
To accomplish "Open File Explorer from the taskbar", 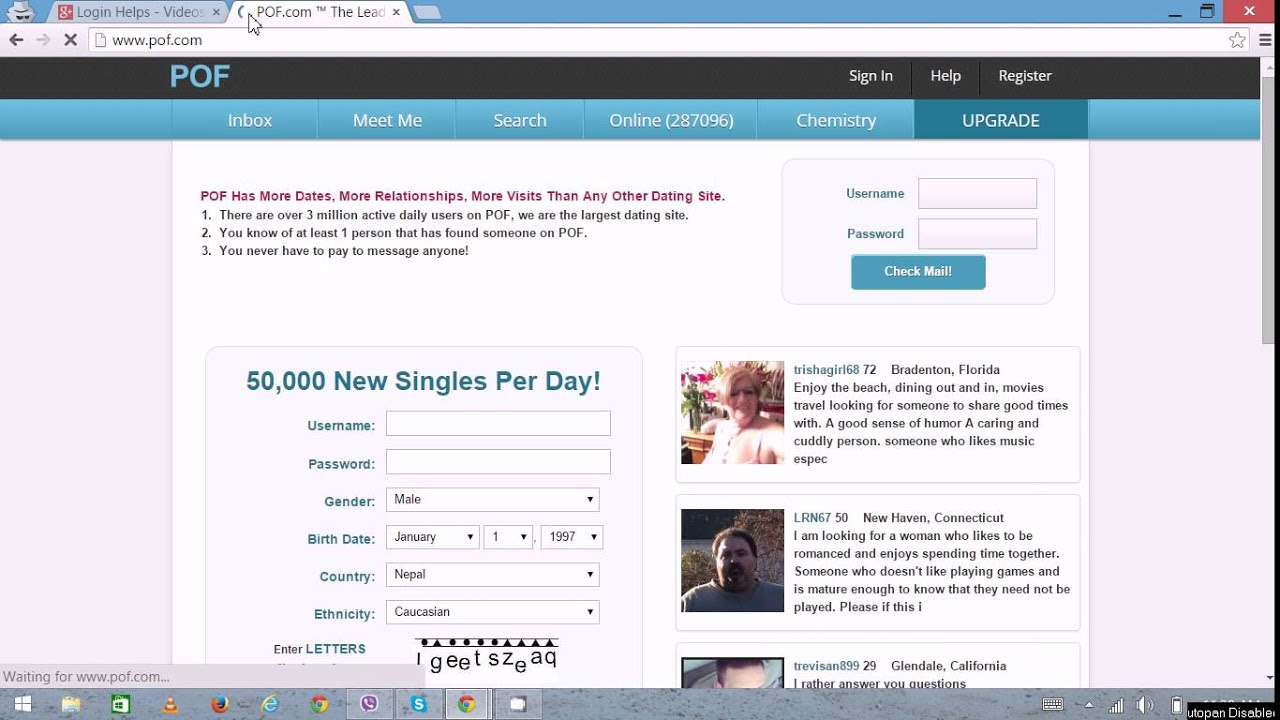I will point(71,704).
